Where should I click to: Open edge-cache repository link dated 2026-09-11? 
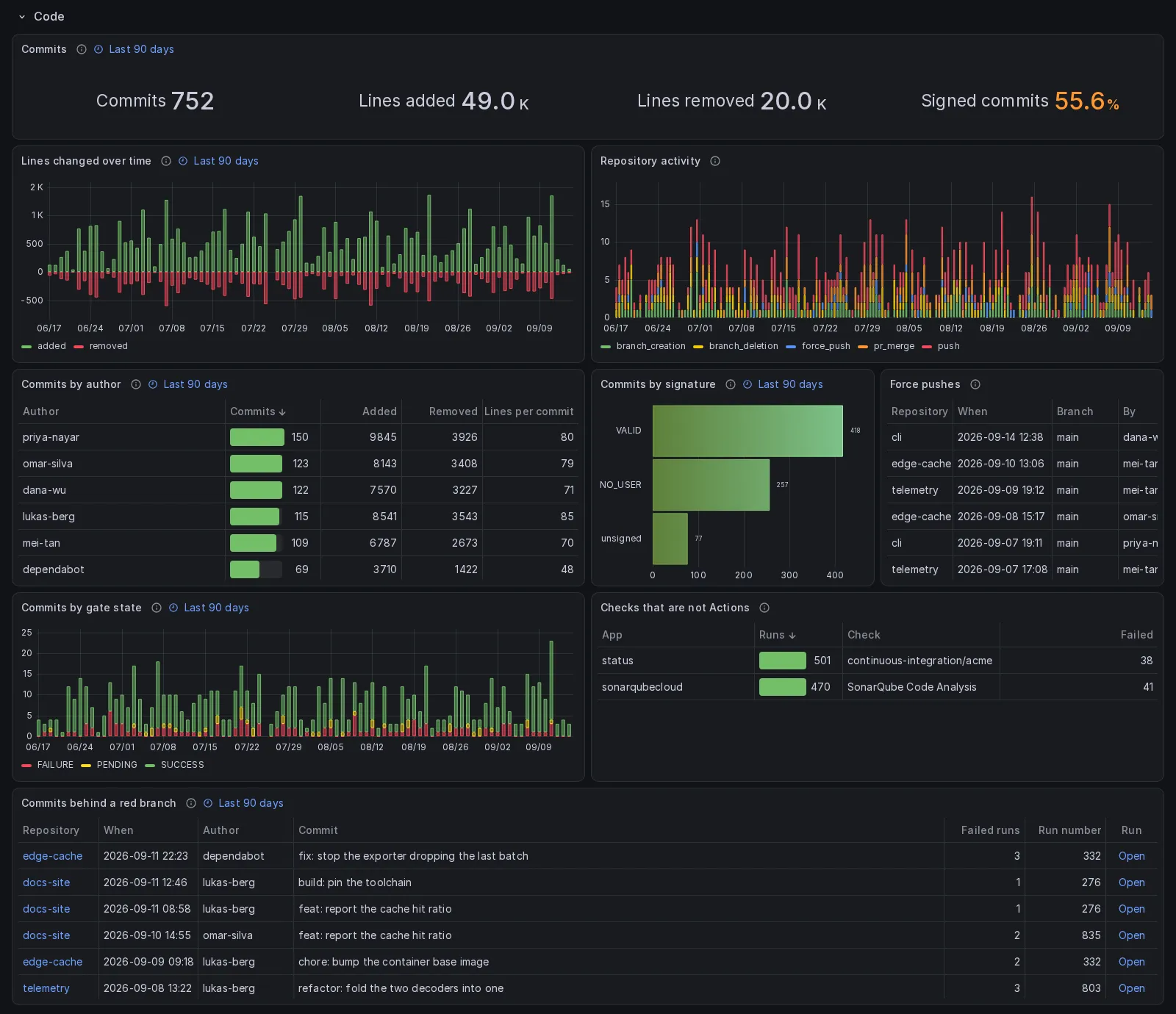[52, 856]
